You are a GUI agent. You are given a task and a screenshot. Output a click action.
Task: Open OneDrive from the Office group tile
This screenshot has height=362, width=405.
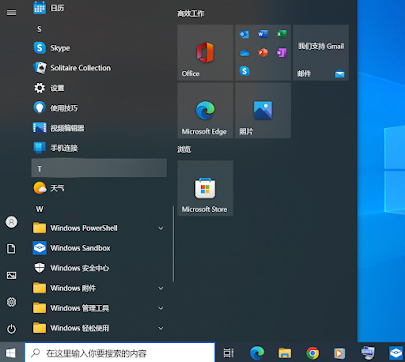[x=244, y=53]
